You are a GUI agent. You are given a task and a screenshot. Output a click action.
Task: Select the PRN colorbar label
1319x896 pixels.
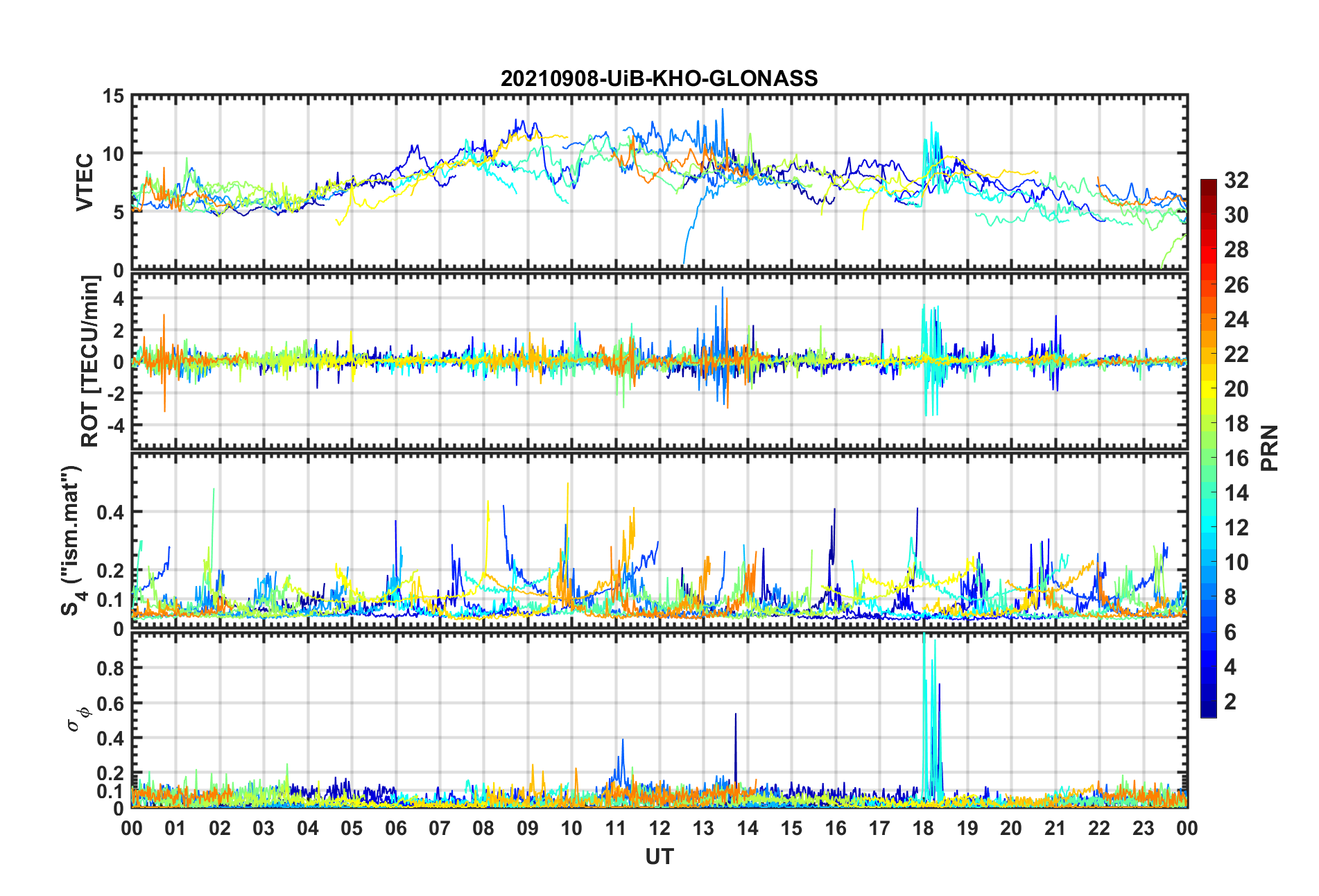coord(1269,448)
